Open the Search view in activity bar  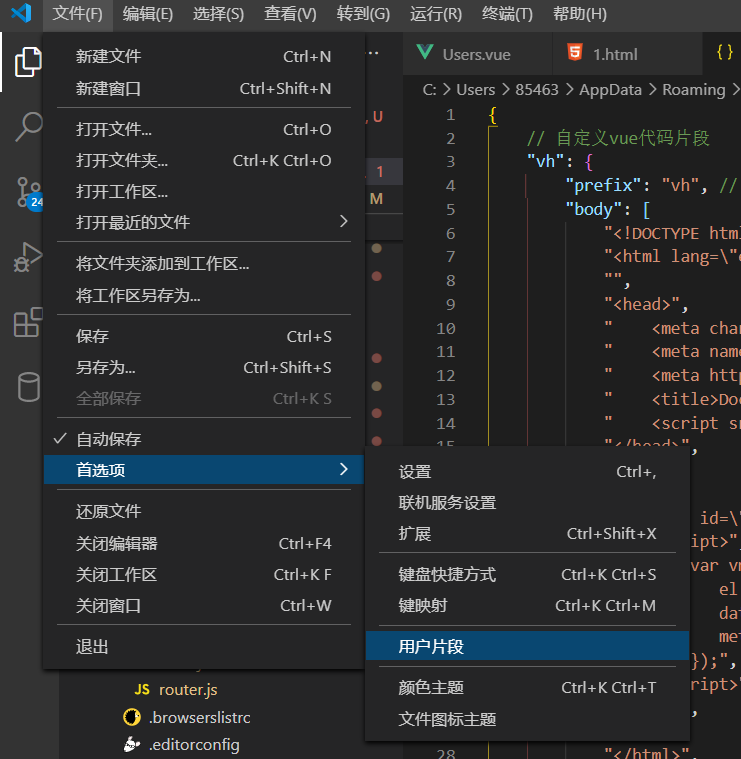29,127
